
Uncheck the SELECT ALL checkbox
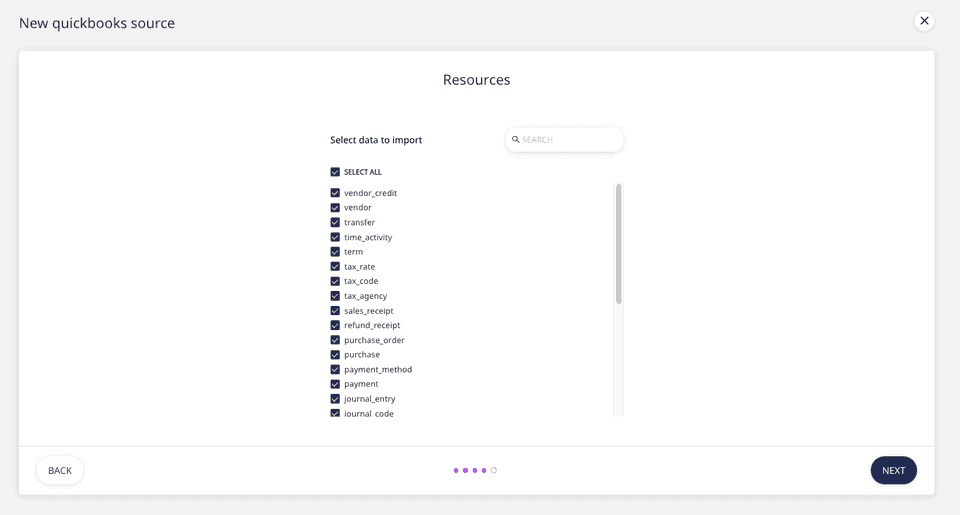coord(335,172)
